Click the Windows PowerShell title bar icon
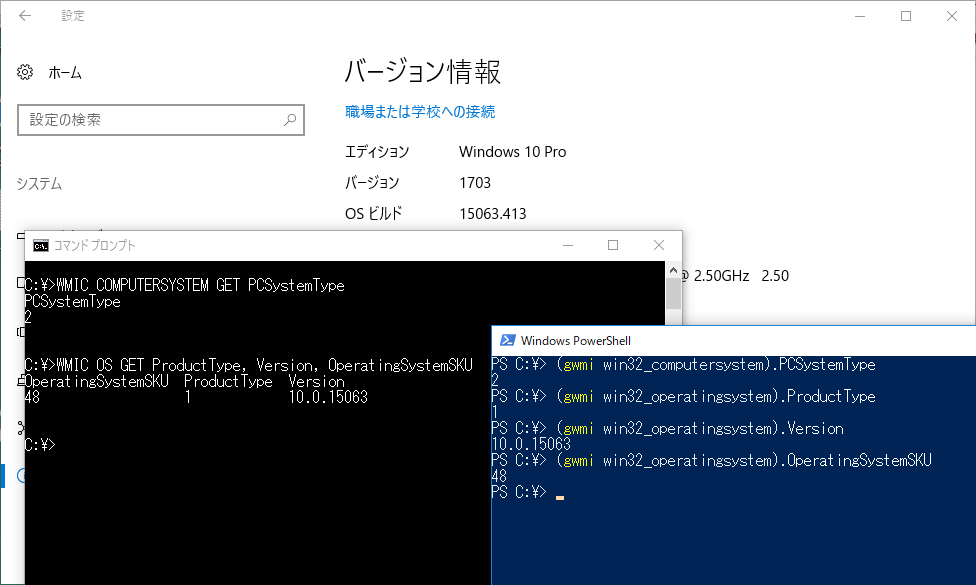The width and height of the screenshot is (976, 585). [508, 339]
